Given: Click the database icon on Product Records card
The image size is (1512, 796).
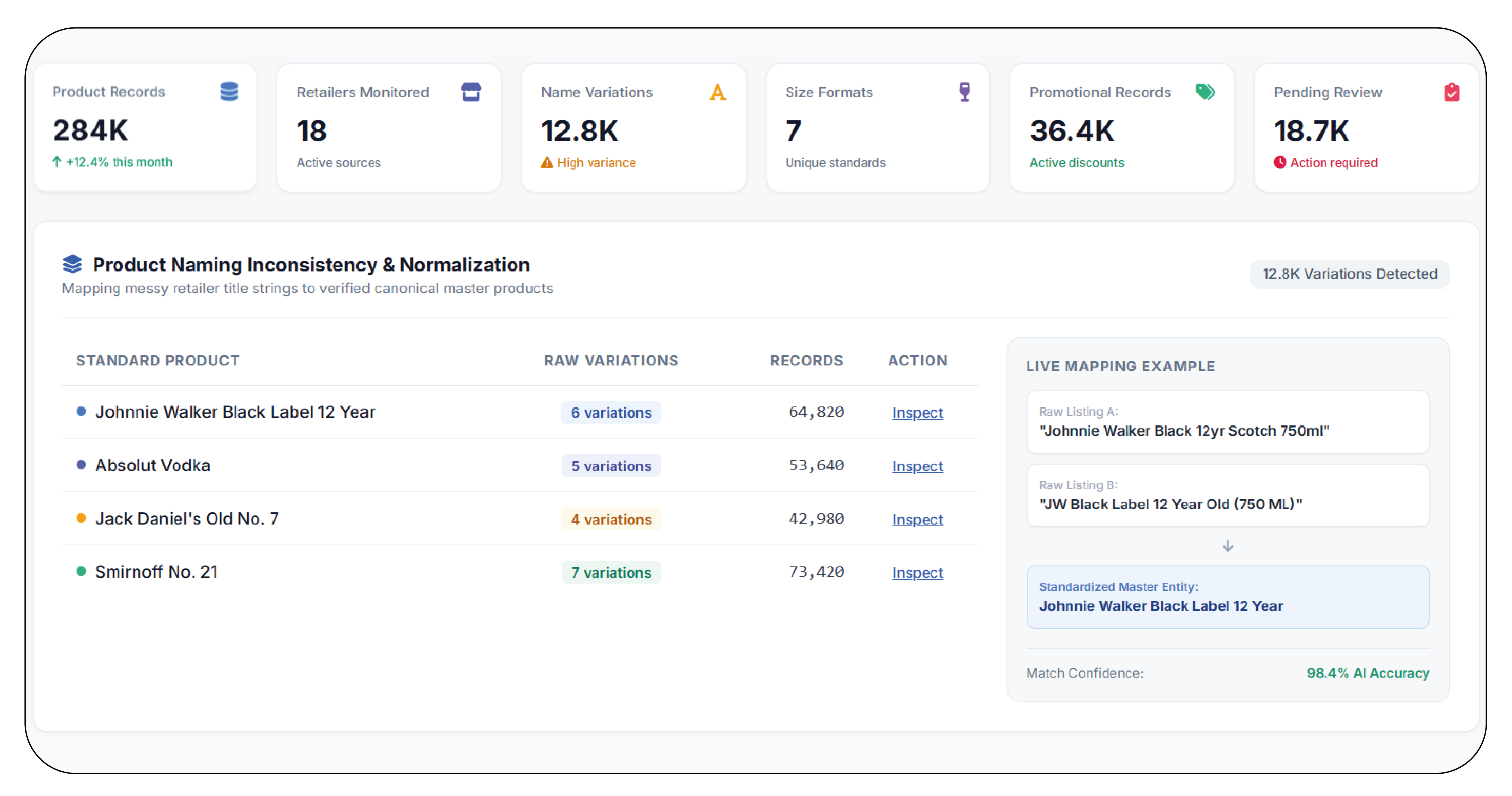Looking at the screenshot, I should [229, 92].
